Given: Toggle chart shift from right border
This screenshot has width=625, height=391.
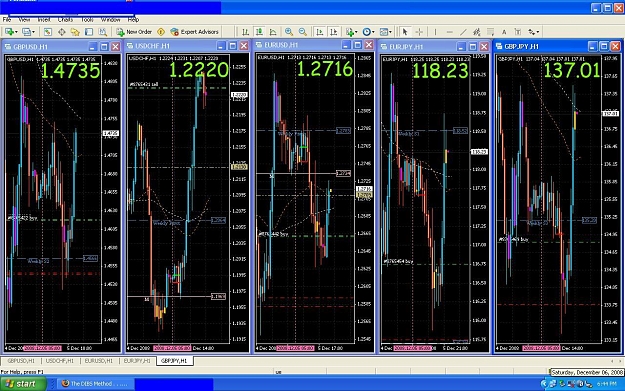Looking at the screenshot, I should coord(334,32).
